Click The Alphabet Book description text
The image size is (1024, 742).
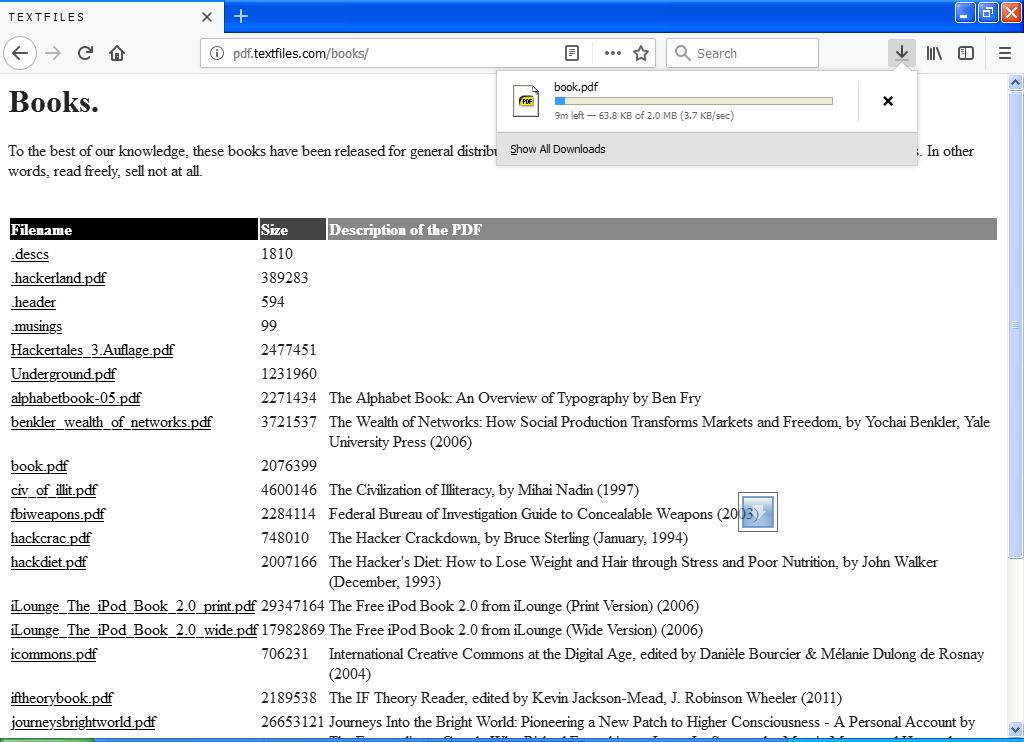[x=515, y=398]
